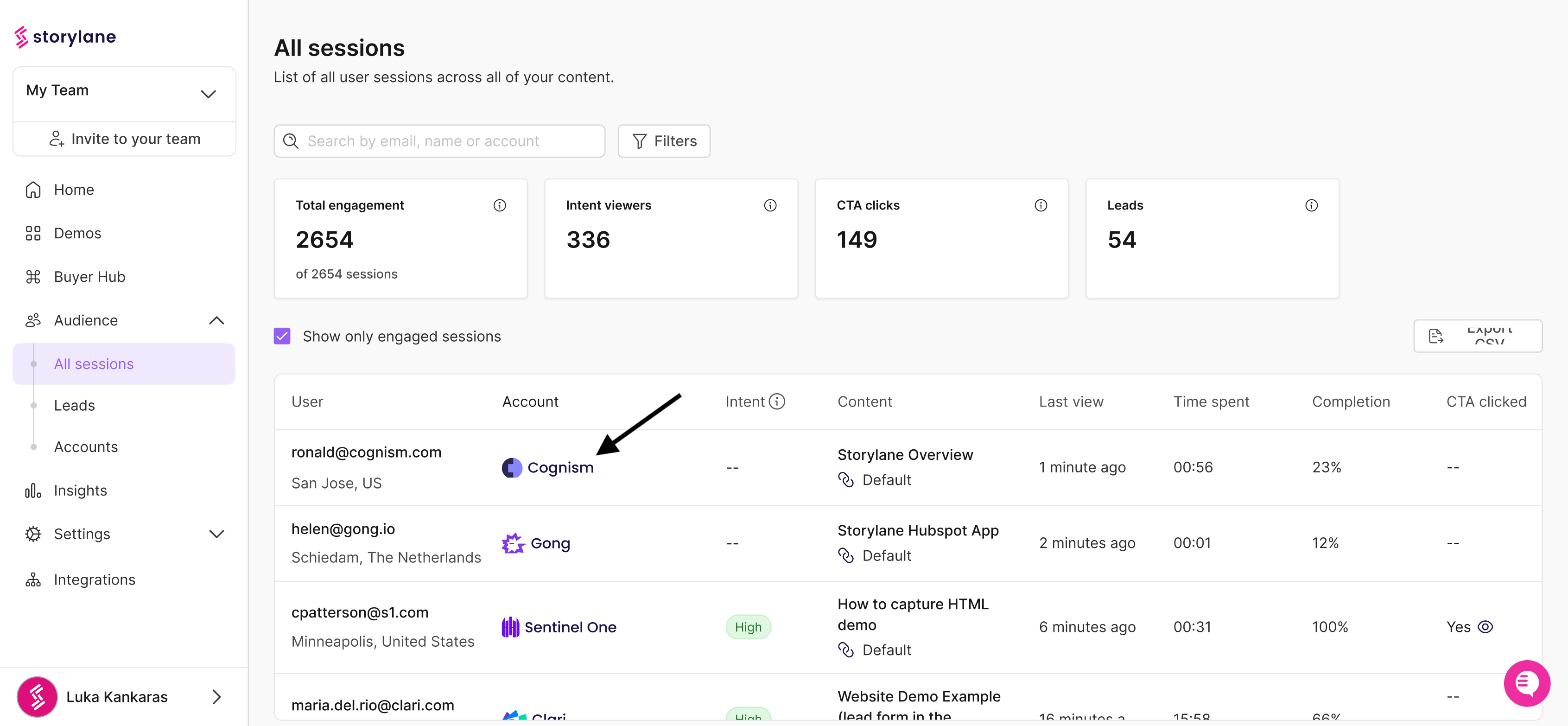Click the Total engagement info icon

(x=499, y=205)
